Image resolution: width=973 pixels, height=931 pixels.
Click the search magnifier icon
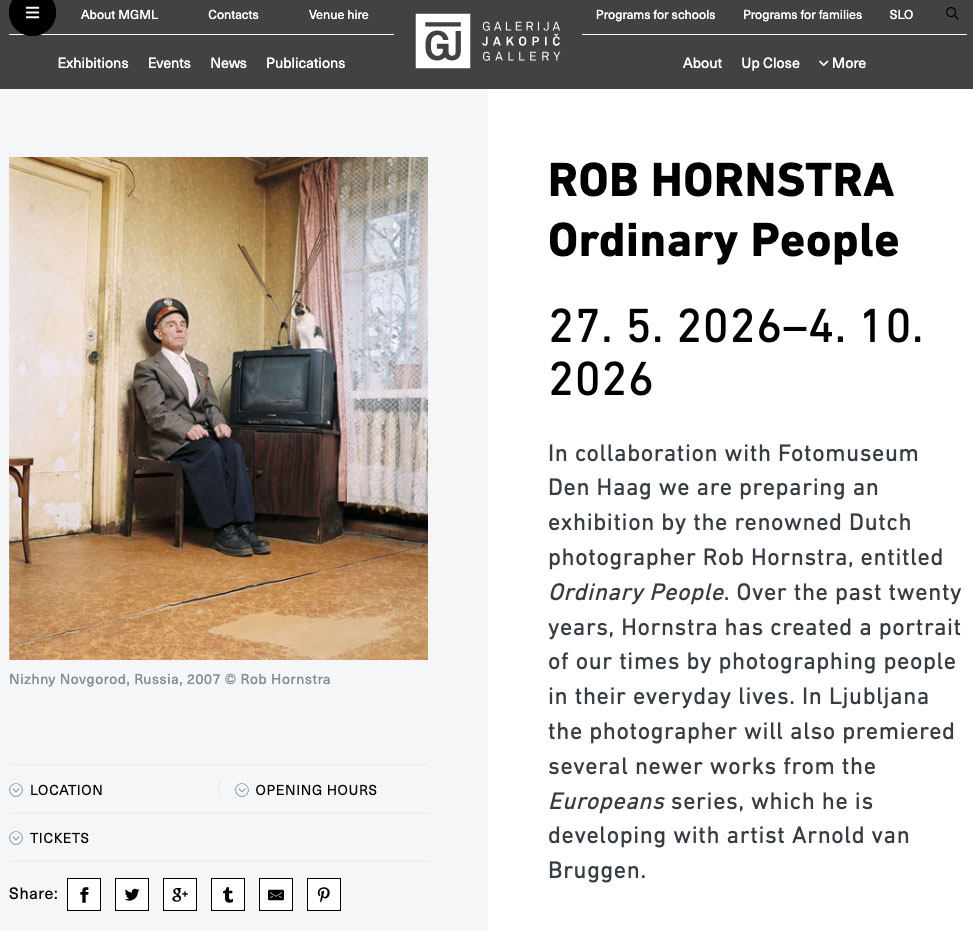(x=951, y=14)
